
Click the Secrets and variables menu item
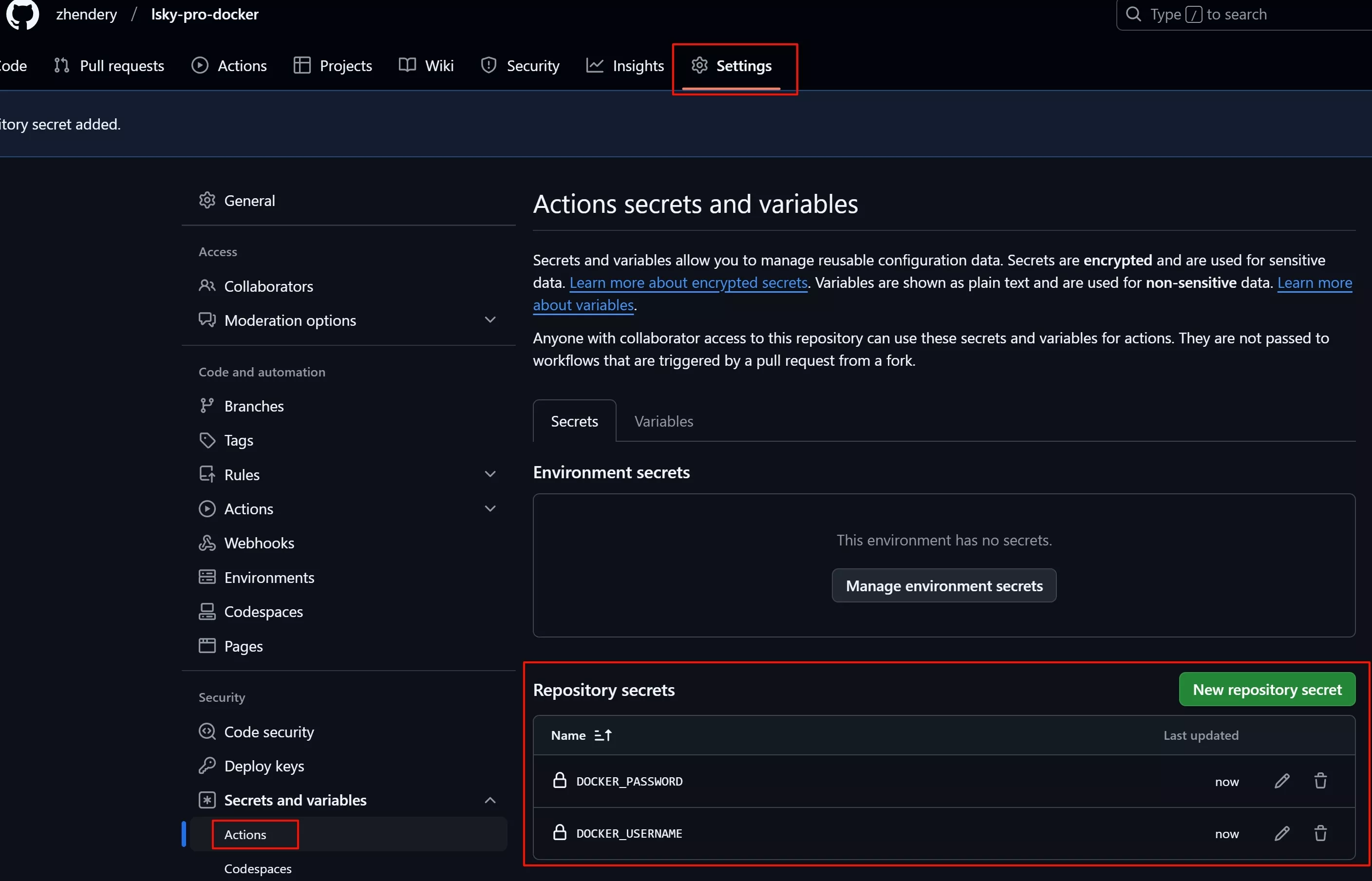[x=294, y=799]
